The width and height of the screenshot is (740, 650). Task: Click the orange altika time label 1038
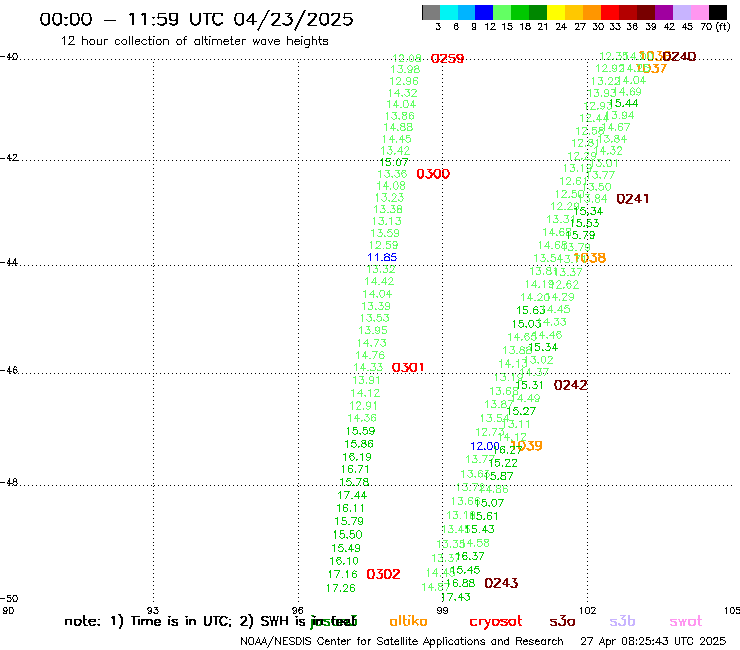[590, 258]
